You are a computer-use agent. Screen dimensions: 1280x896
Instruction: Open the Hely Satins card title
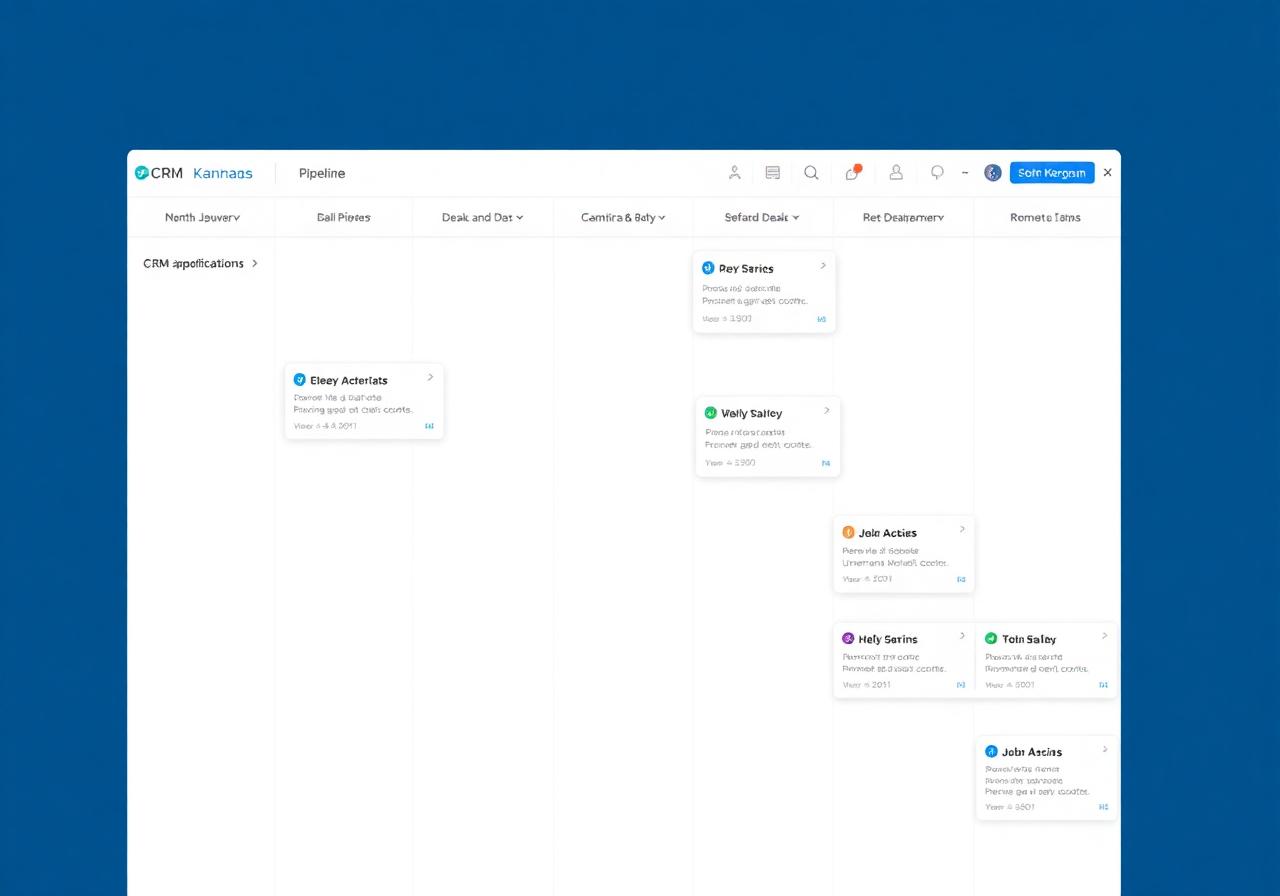pyautogui.click(x=887, y=639)
